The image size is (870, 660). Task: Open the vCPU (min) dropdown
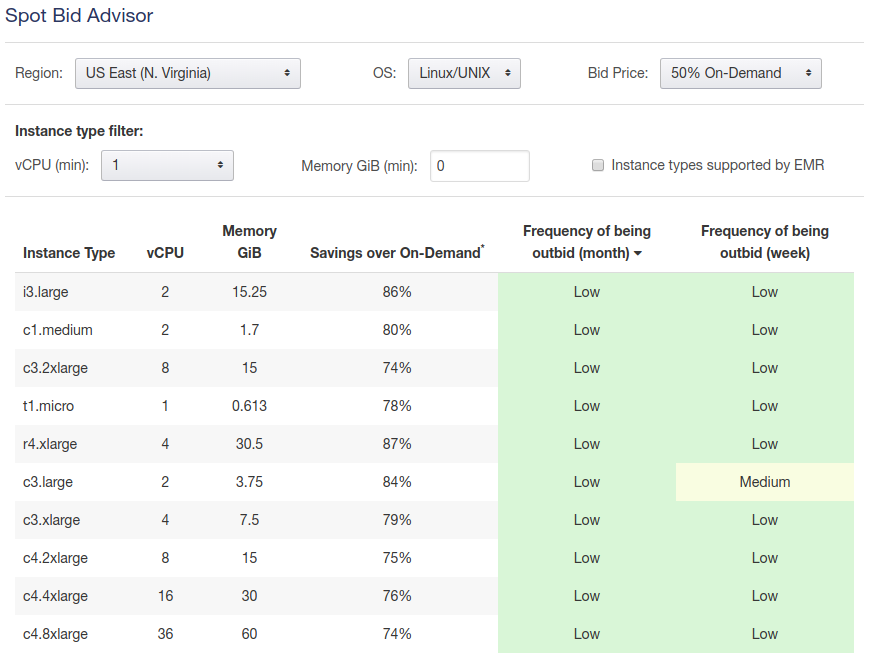click(167, 165)
